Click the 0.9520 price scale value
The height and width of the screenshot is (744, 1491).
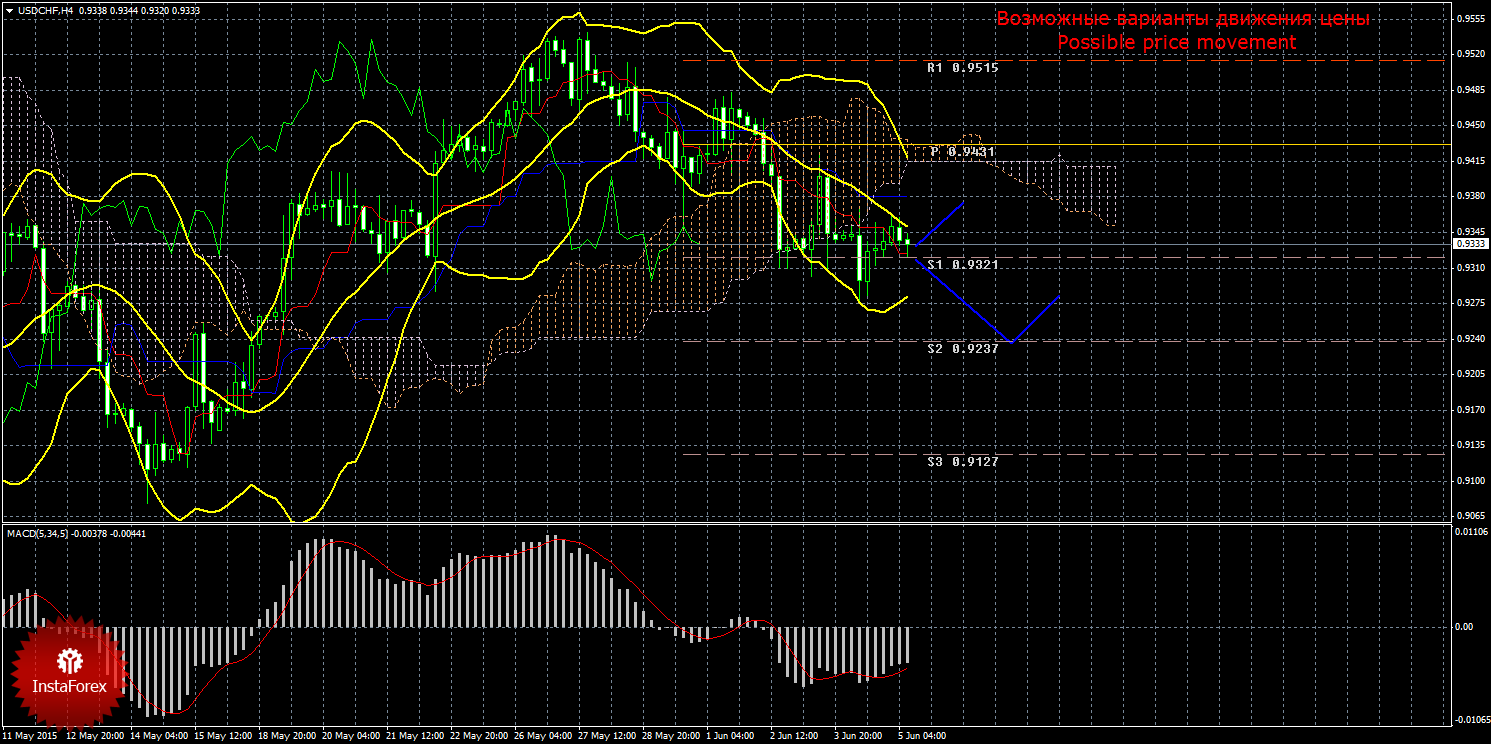[1469, 54]
